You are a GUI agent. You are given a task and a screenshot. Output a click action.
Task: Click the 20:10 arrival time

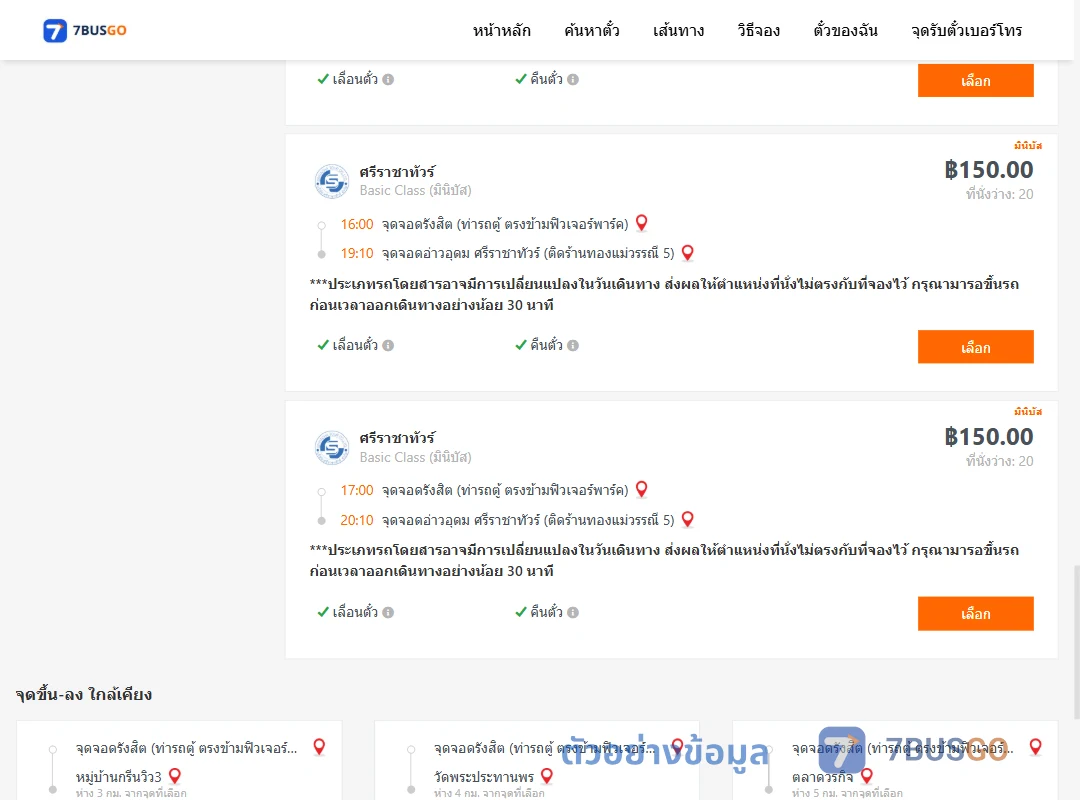(357, 520)
